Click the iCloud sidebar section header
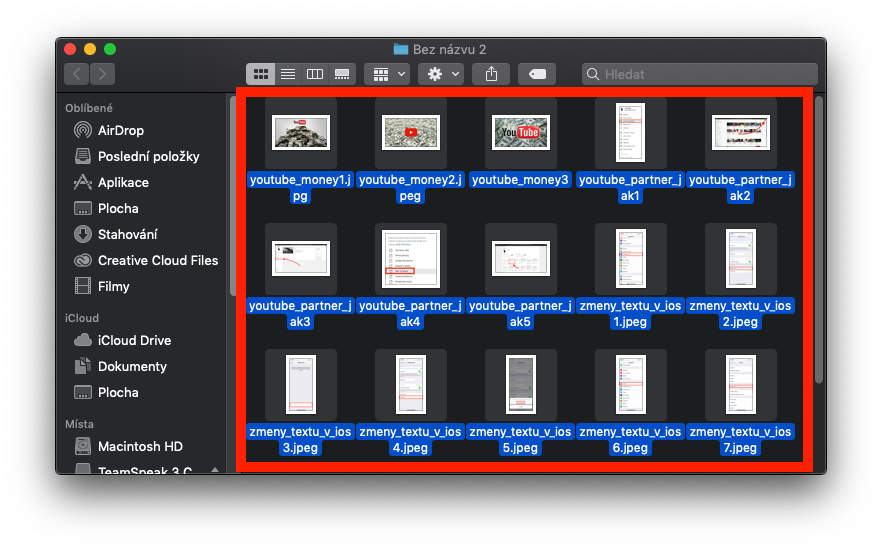Image resolution: width=882 pixels, height=548 pixels. (82, 318)
